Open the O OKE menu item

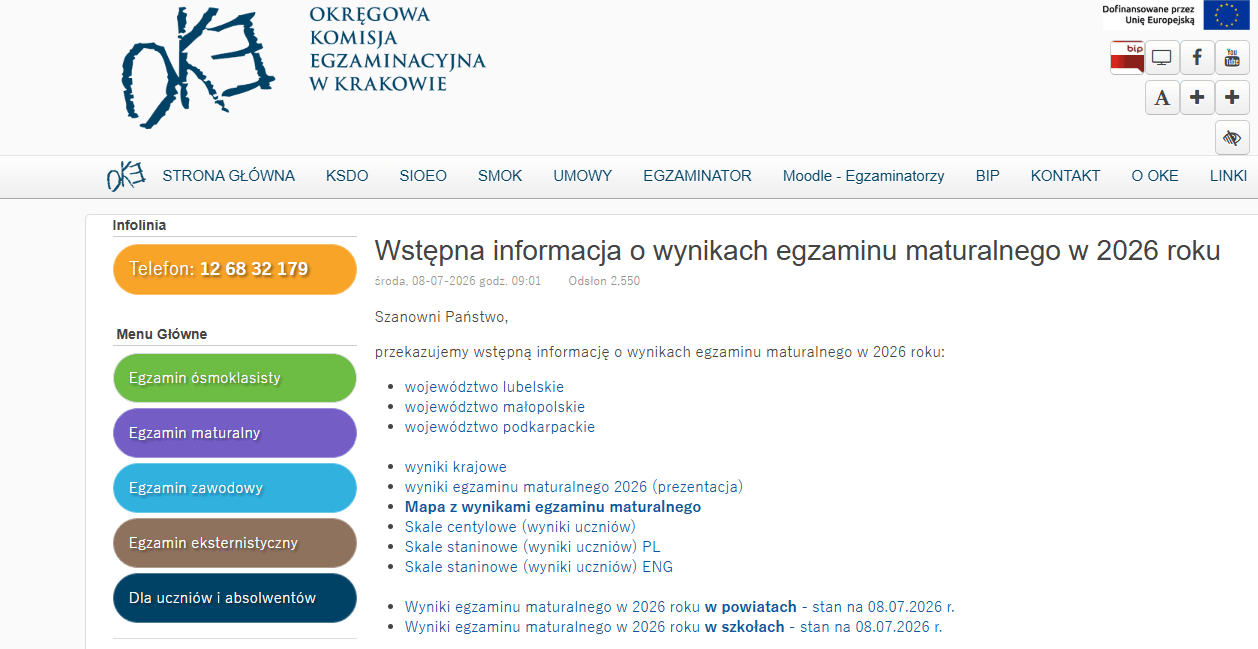(x=1155, y=176)
